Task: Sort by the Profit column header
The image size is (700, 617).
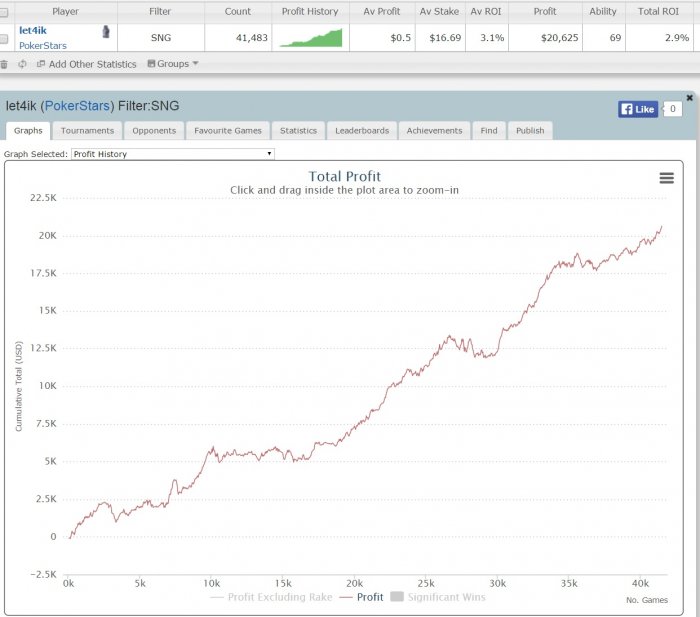Action: (545, 12)
